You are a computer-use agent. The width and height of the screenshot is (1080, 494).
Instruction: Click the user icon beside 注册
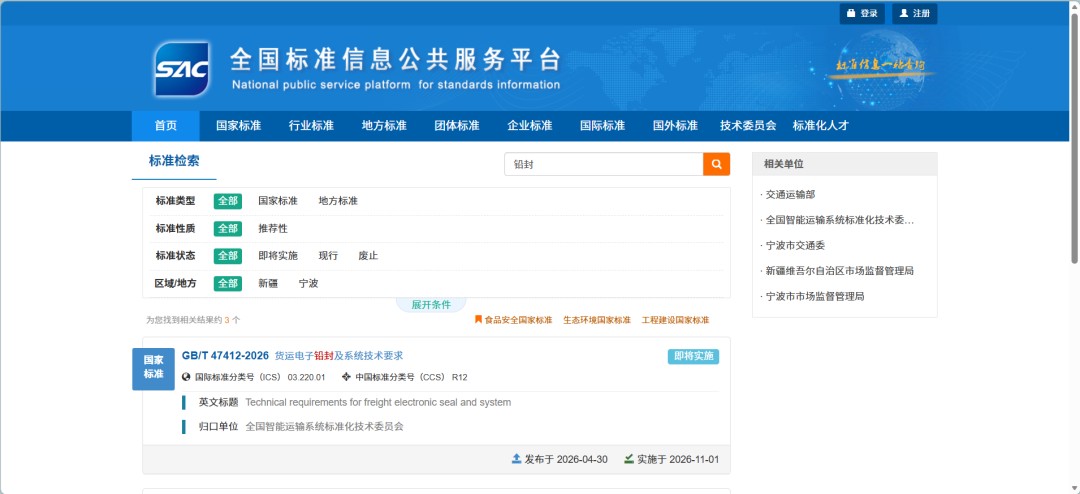point(904,13)
